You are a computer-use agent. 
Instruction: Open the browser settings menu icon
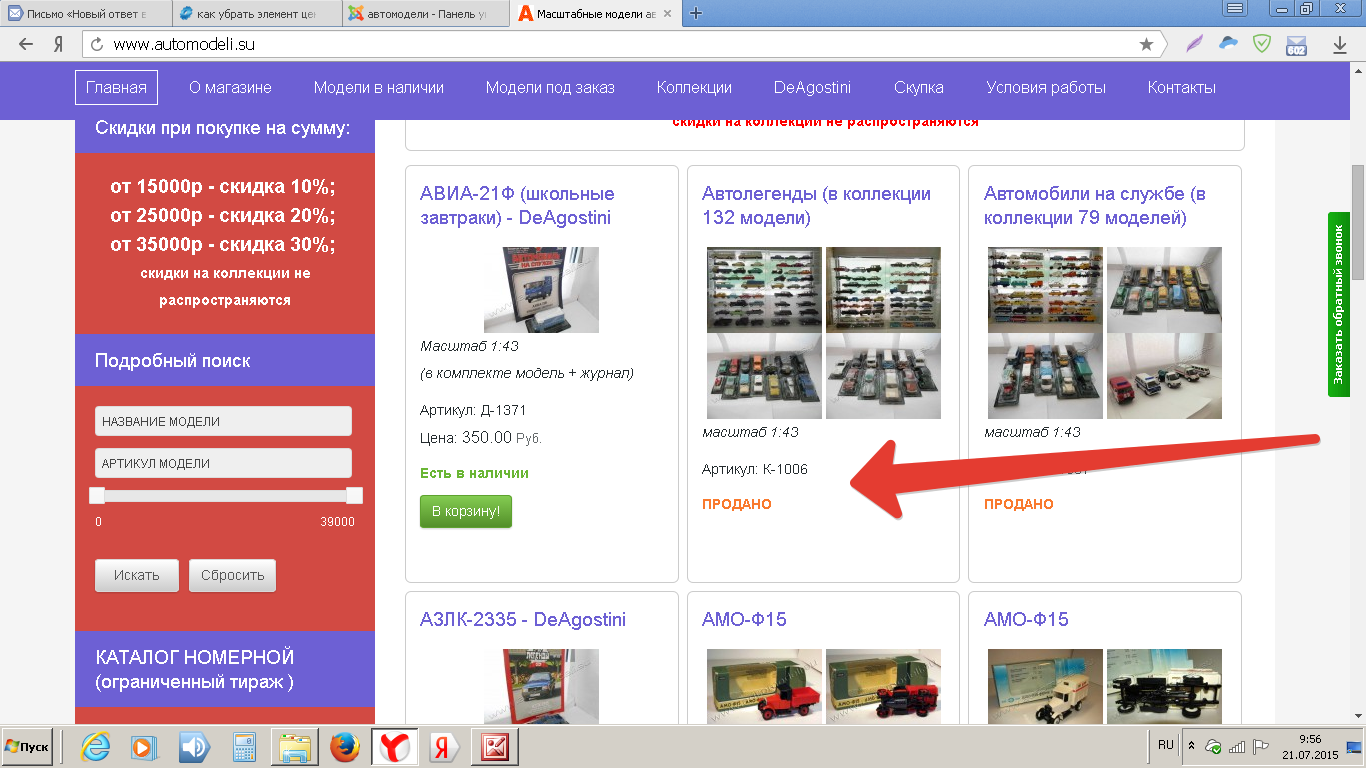tap(1236, 9)
